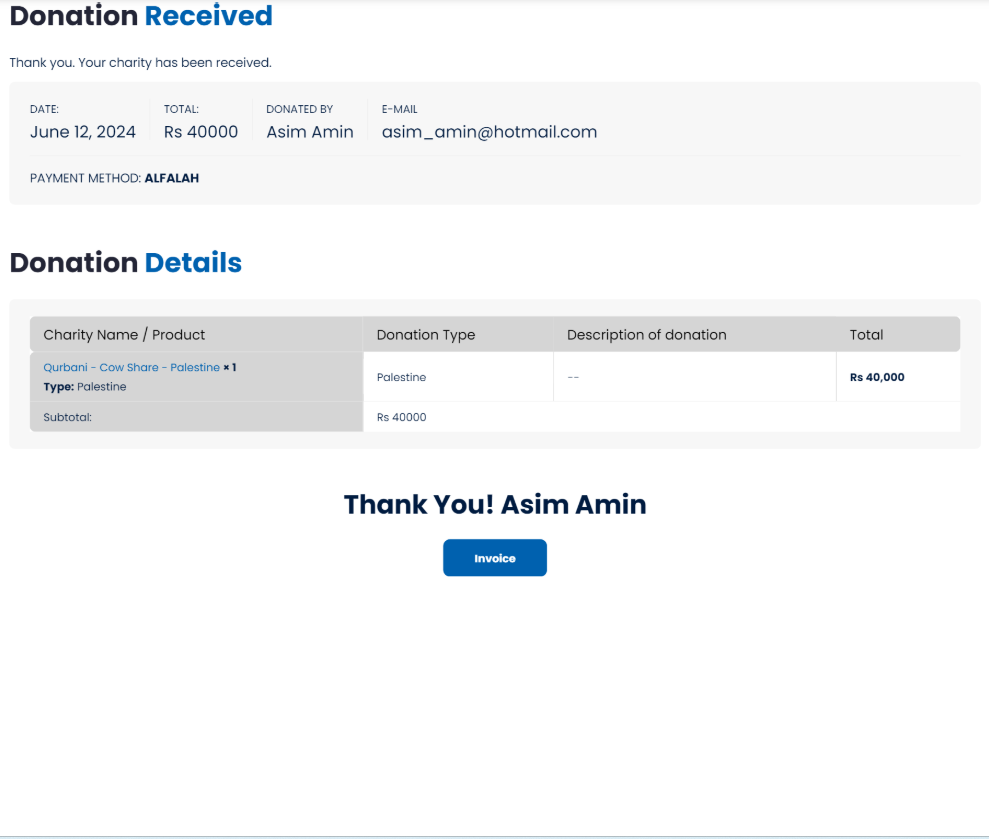The height and width of the screenshot is (839, 989).
Task: Open the Qurbani - Cow Share - Palestine link
Action: tap(131, 368)
